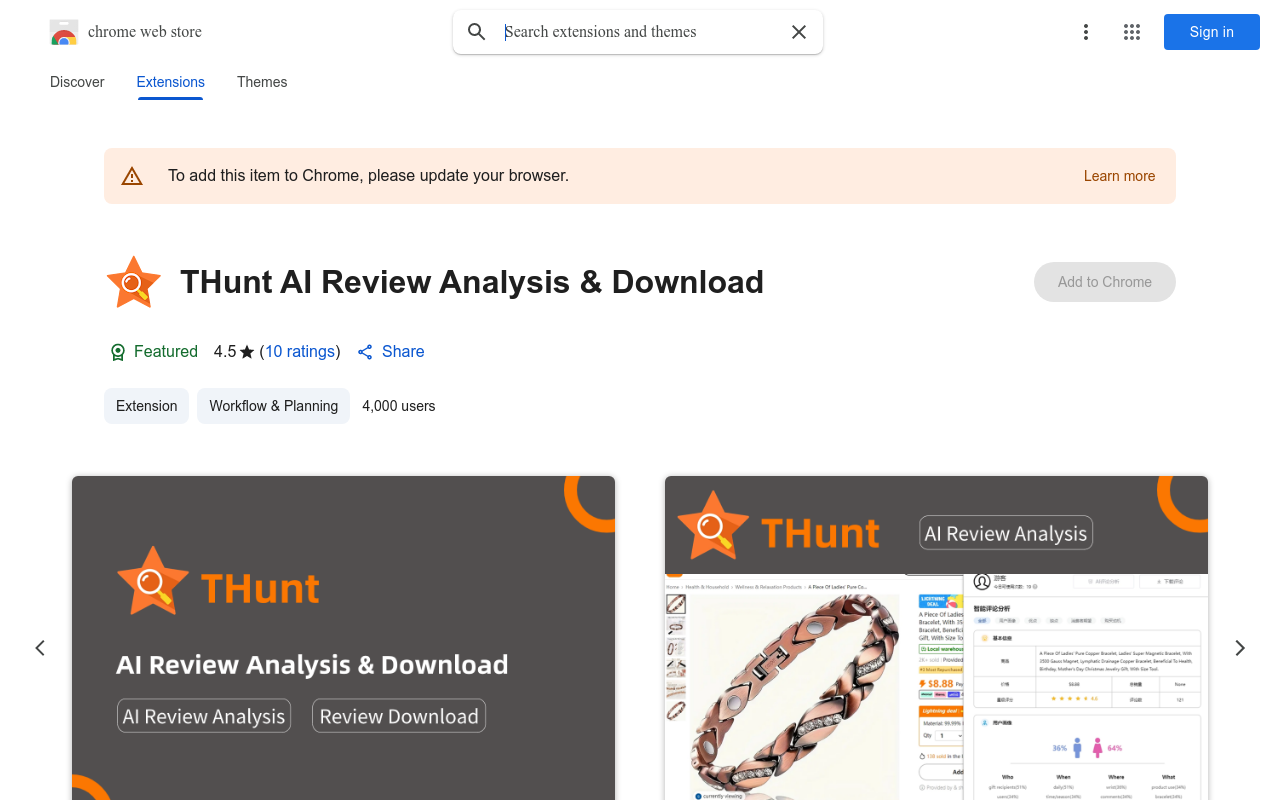
Task: Click the Sign in button
Action: coord(1212,32)
